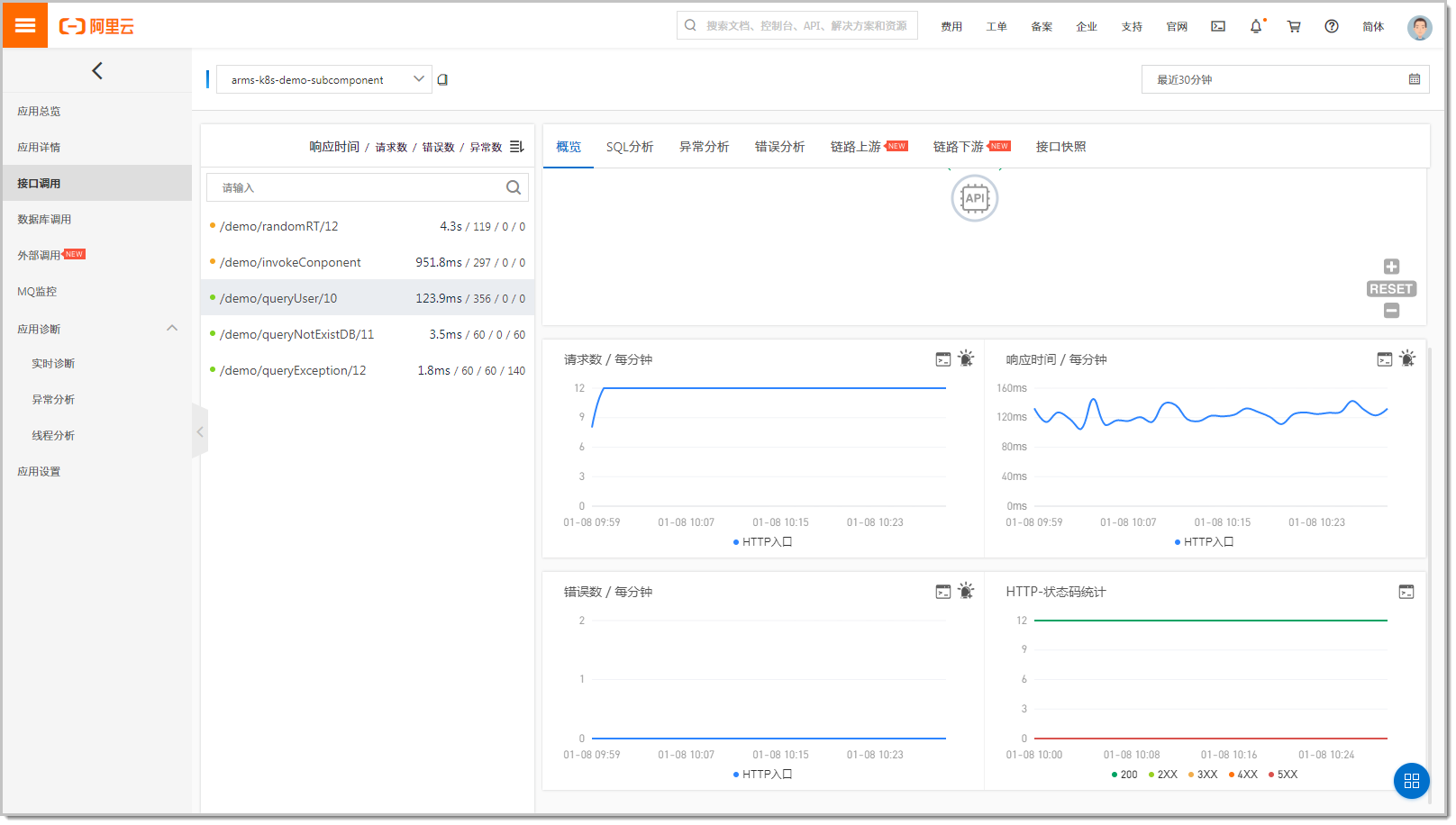Open query icon on 响应时间 chart
Image resolution: width=1456 pixels, height=825 pixels.
point(1385,359)
